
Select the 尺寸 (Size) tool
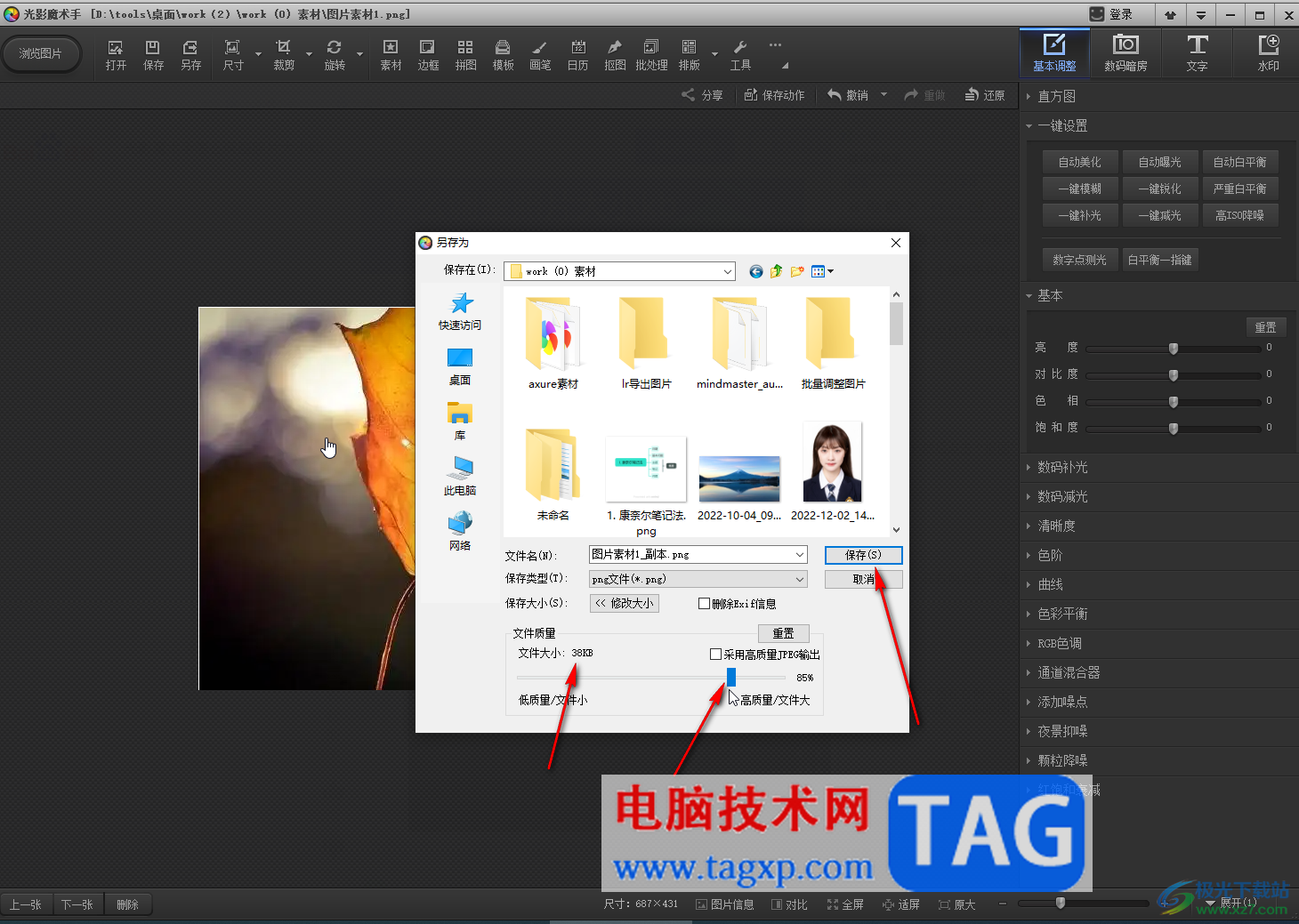point(233,55)
